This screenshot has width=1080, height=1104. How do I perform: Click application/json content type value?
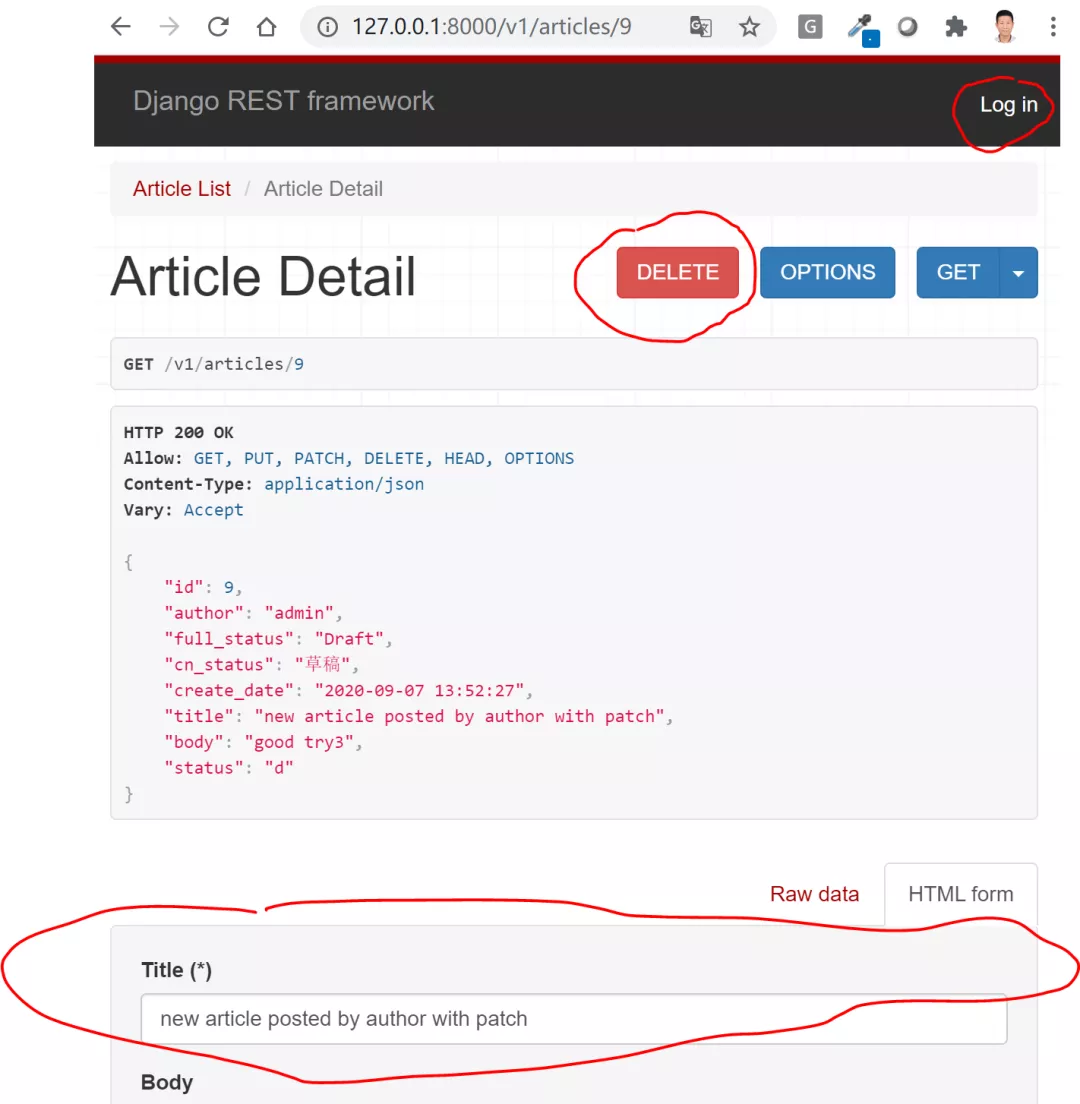point(344,484)
